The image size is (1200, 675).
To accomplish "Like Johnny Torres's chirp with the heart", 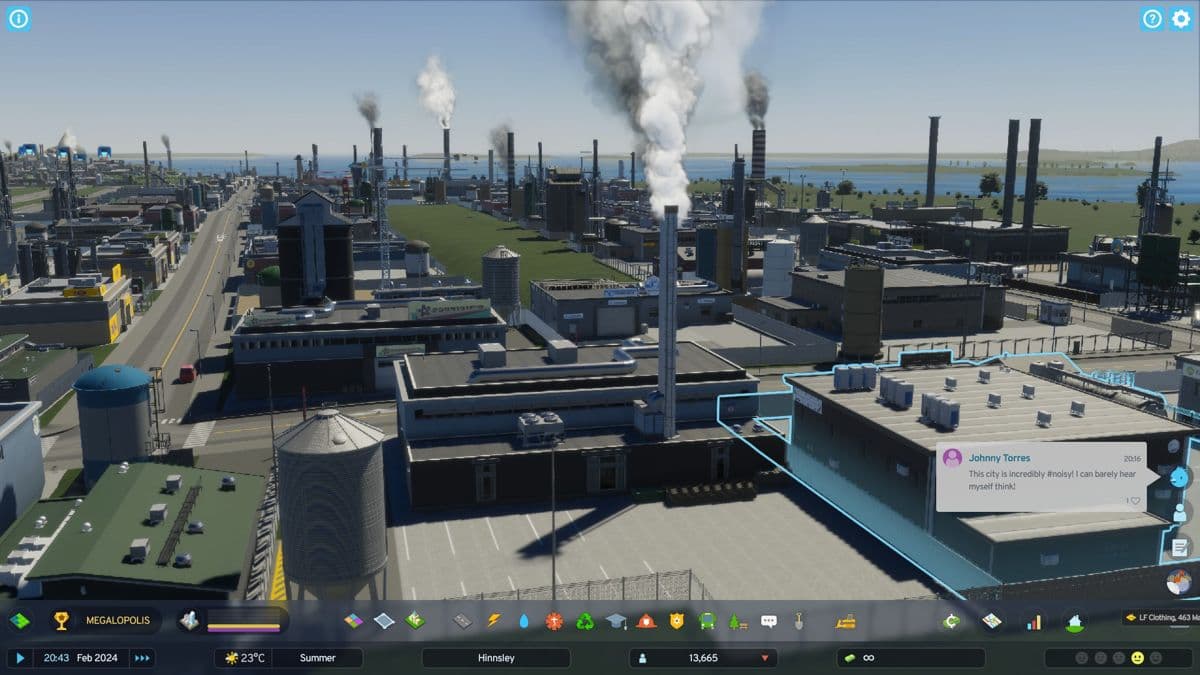I will click(1135, 500).
